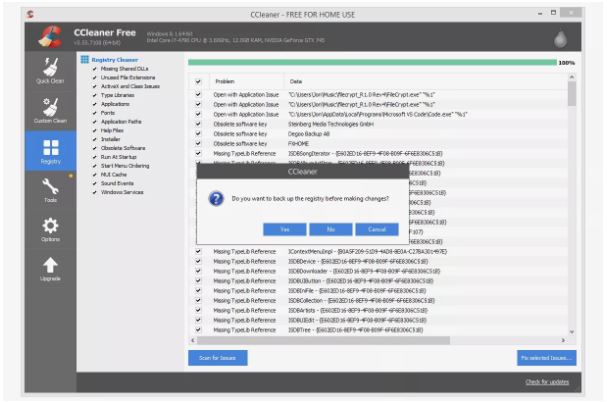607x402 pixels.
Task: Open the Options gear section
Action: (x=50, y=230)
